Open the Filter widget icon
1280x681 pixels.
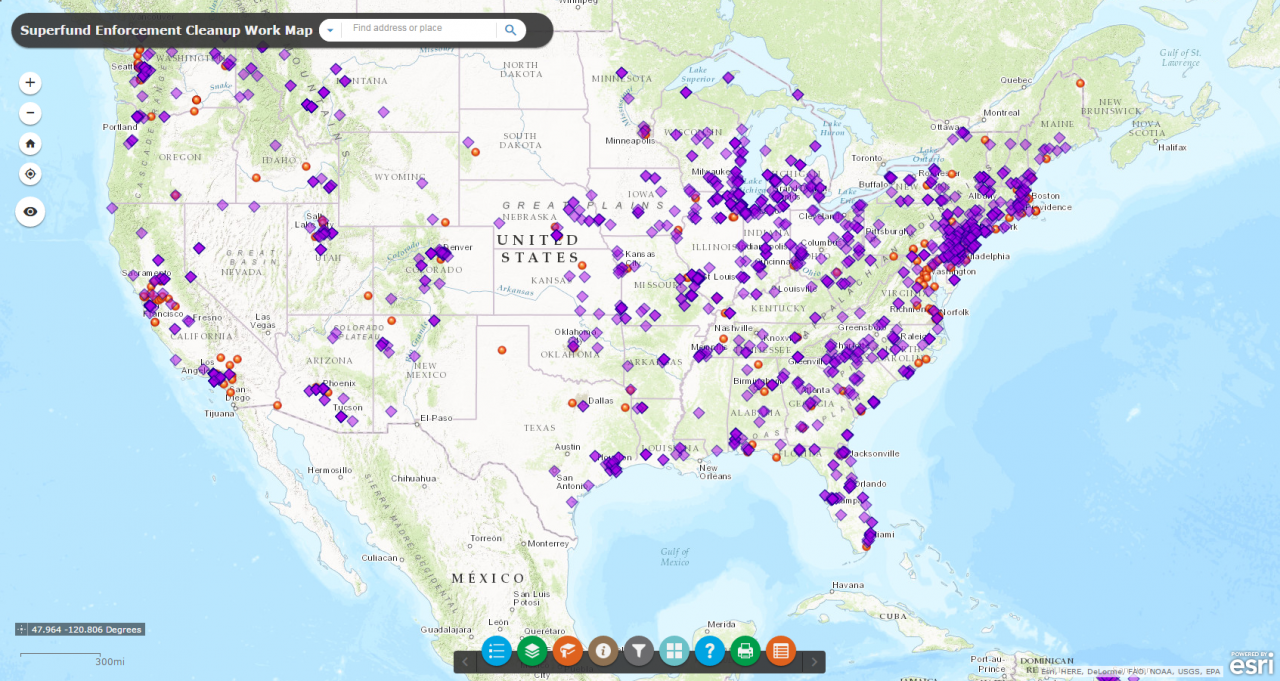coord(638,650)
